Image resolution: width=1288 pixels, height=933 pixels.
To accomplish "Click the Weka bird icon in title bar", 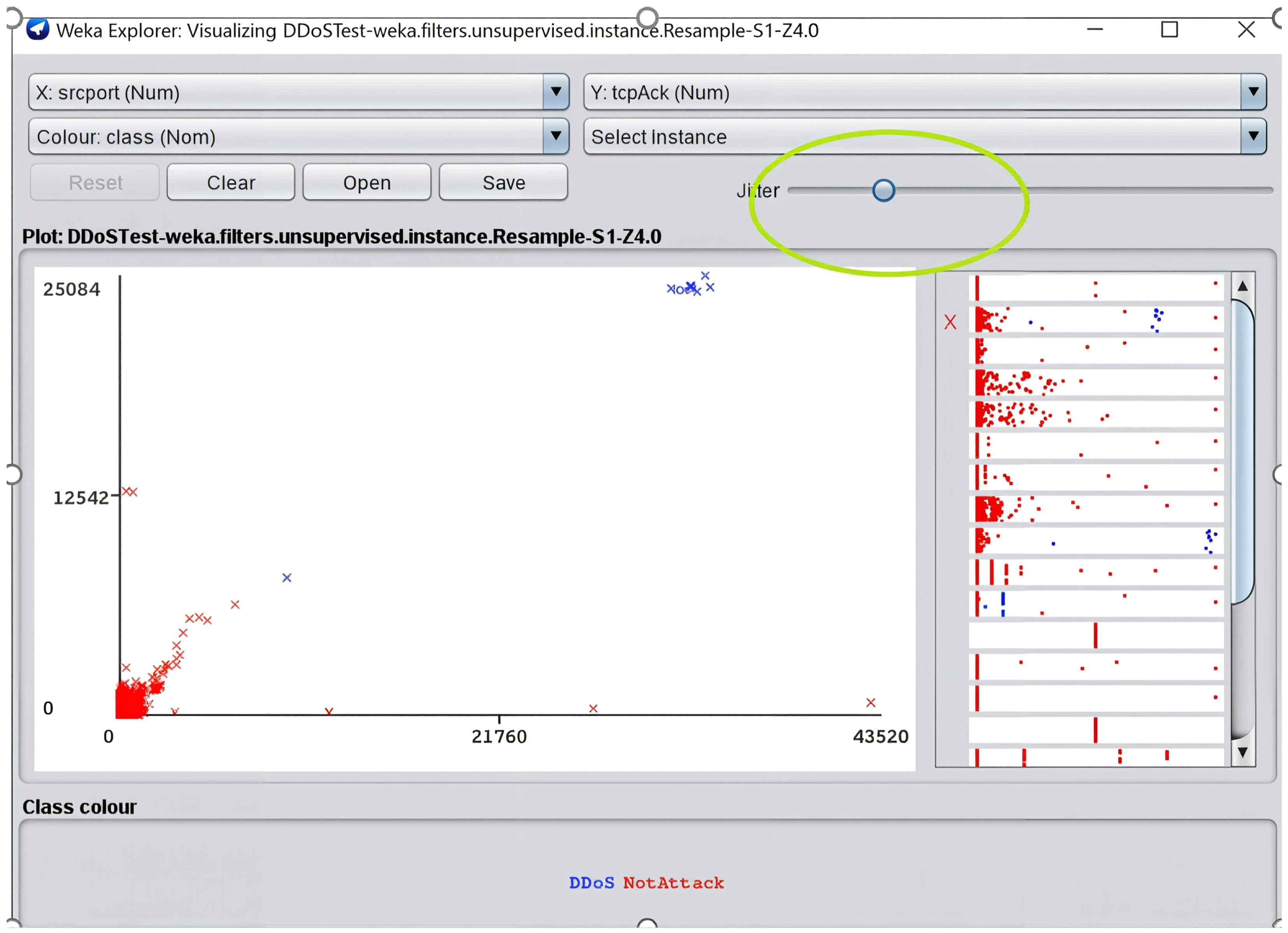I will point(38,30).
